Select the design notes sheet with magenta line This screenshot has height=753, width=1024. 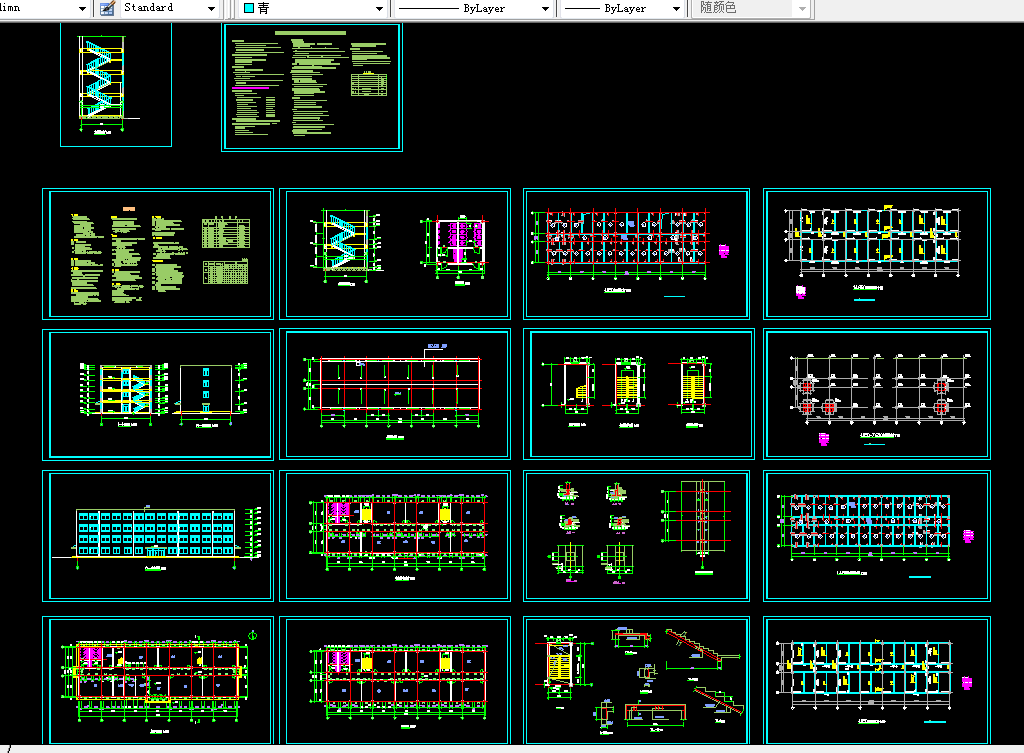(312, 87)
